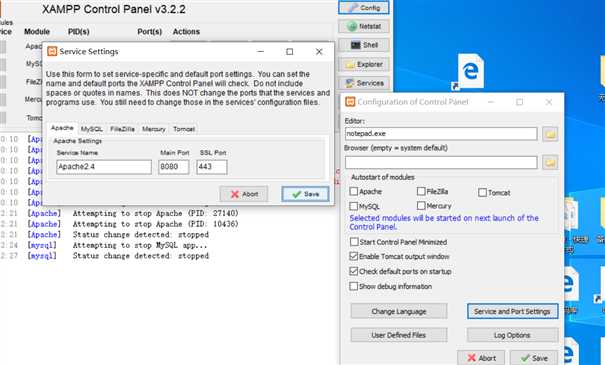Switch to FileZilla tab in Service Settings

[122, 129]
